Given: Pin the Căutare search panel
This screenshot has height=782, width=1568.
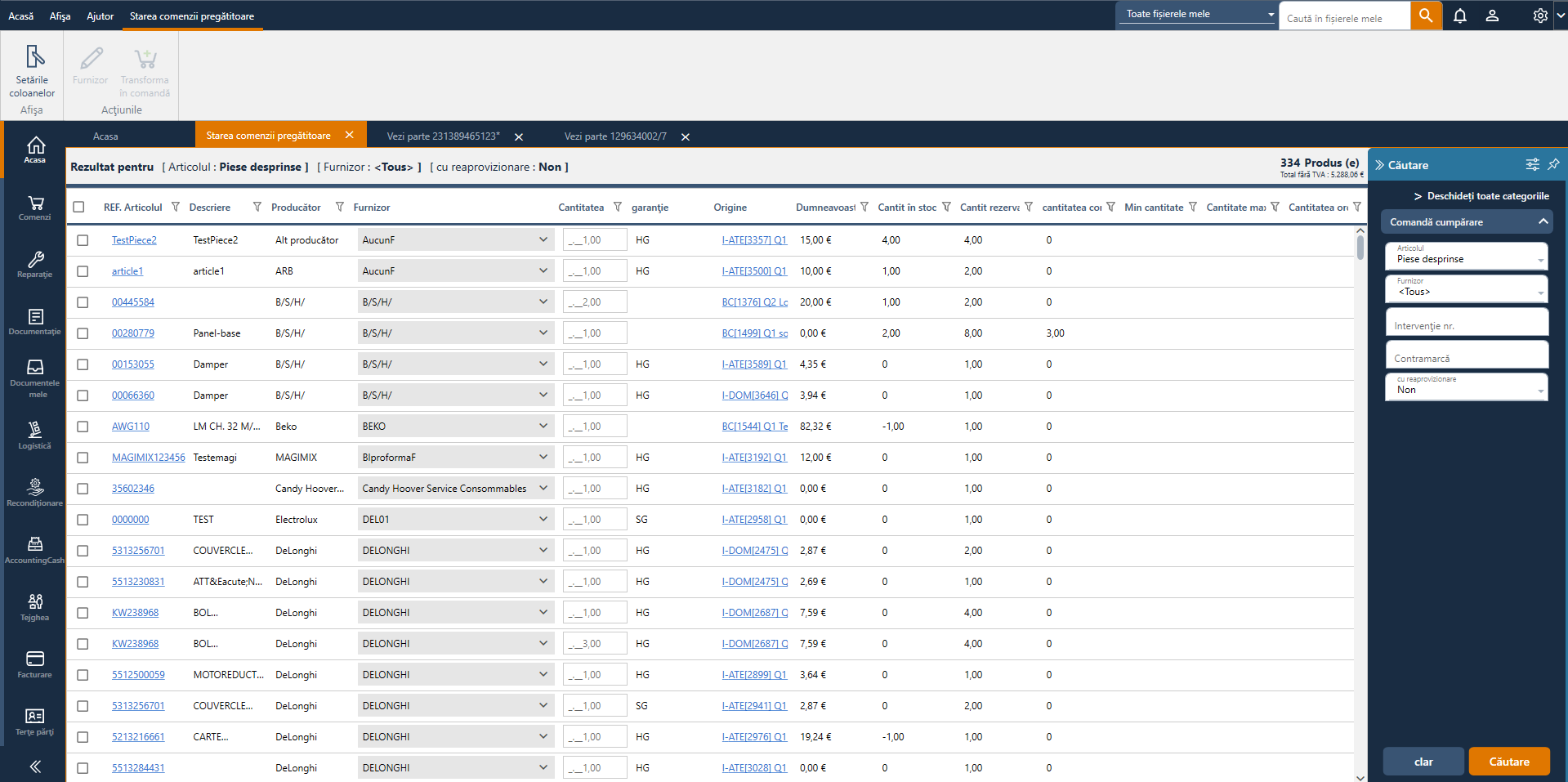Looking at the screenshot, I should click(x=1553, y=164).
